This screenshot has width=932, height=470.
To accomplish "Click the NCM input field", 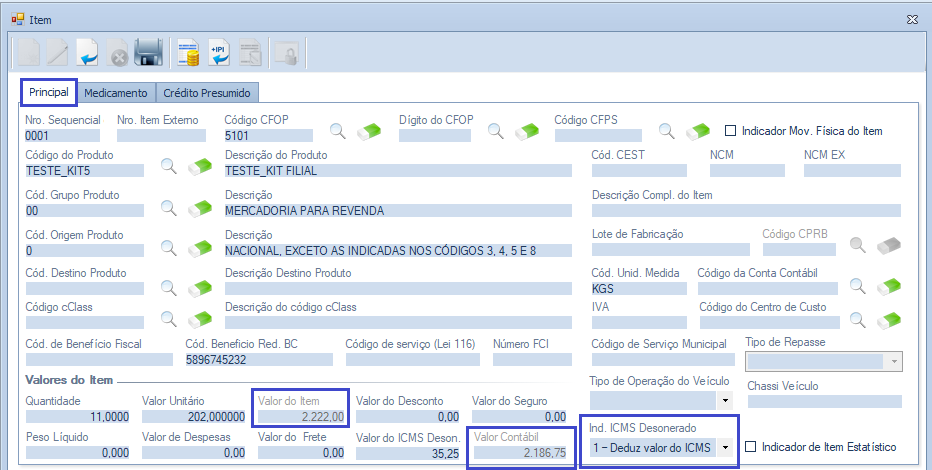I will click(x=747, y=171).
